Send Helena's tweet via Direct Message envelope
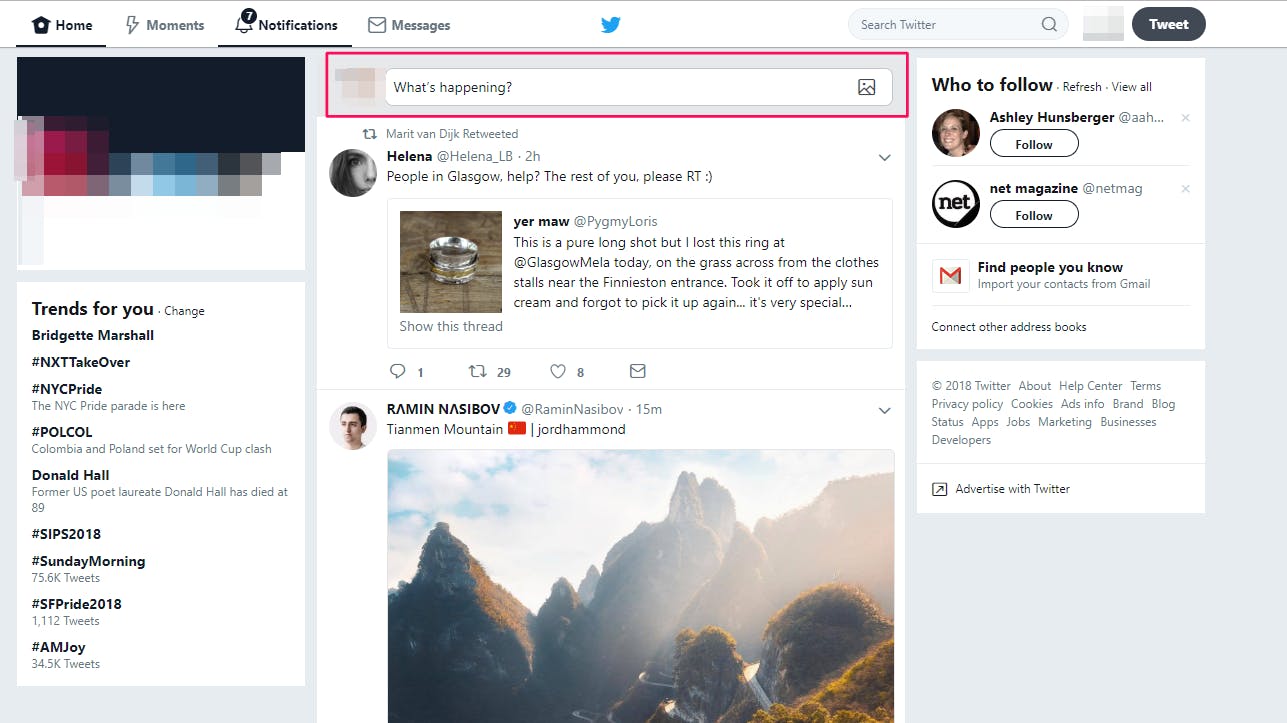The height and width of the screenshot is (723, 1287). coord(638,371)
